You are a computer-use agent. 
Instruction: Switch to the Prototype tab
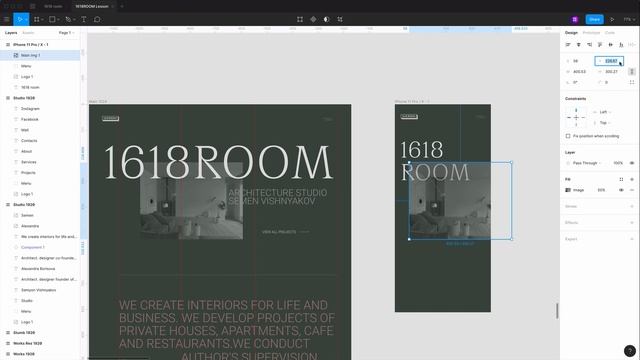tap(591, 33)
